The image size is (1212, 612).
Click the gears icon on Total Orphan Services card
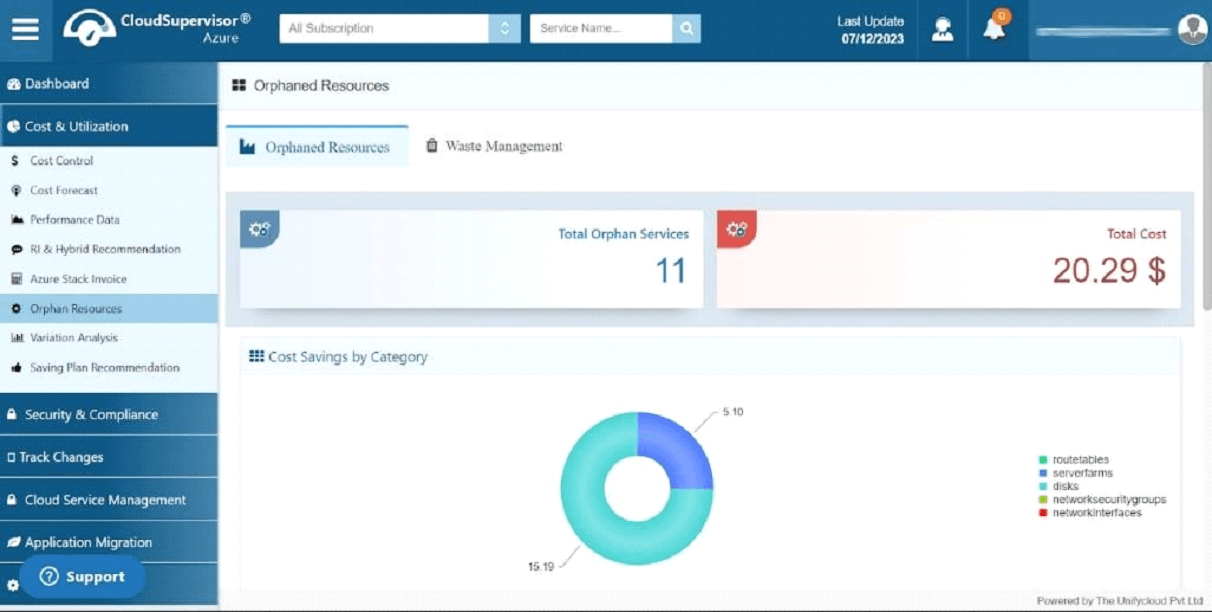pyautogui.click(x=259, y=229)
